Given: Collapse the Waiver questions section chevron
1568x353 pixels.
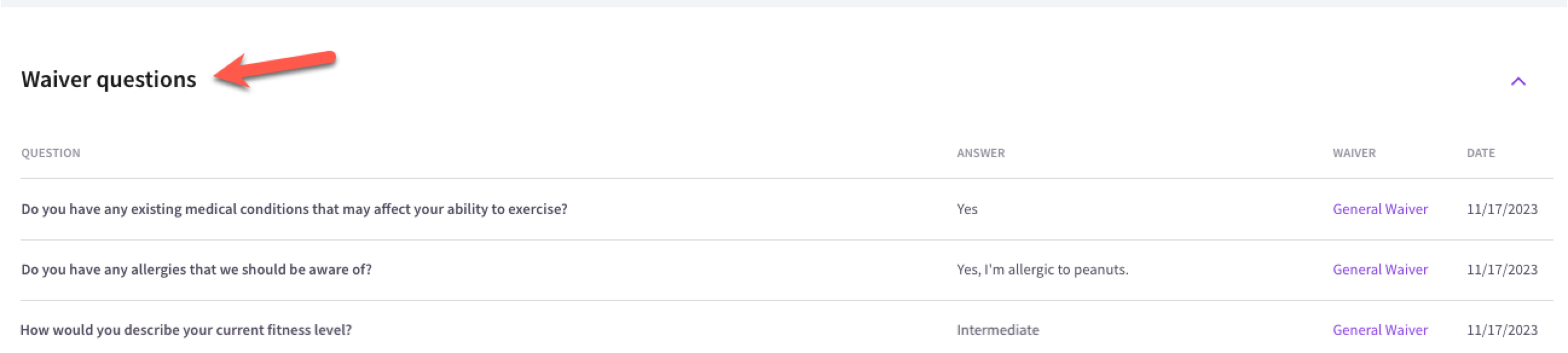Looking at the screenshot, I should pos(1518,82).
